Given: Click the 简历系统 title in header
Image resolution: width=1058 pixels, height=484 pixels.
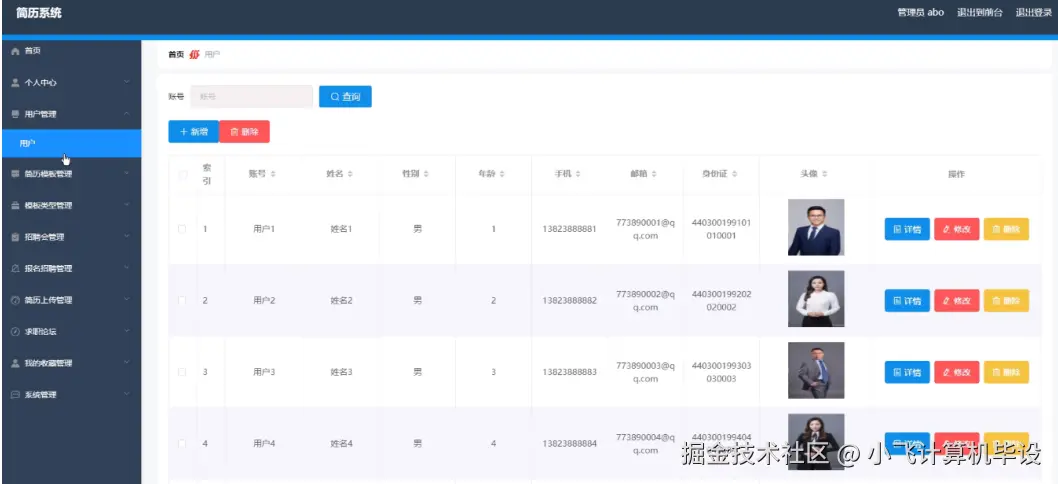Looking at the screenshot, I should click(x=38, y=13).
